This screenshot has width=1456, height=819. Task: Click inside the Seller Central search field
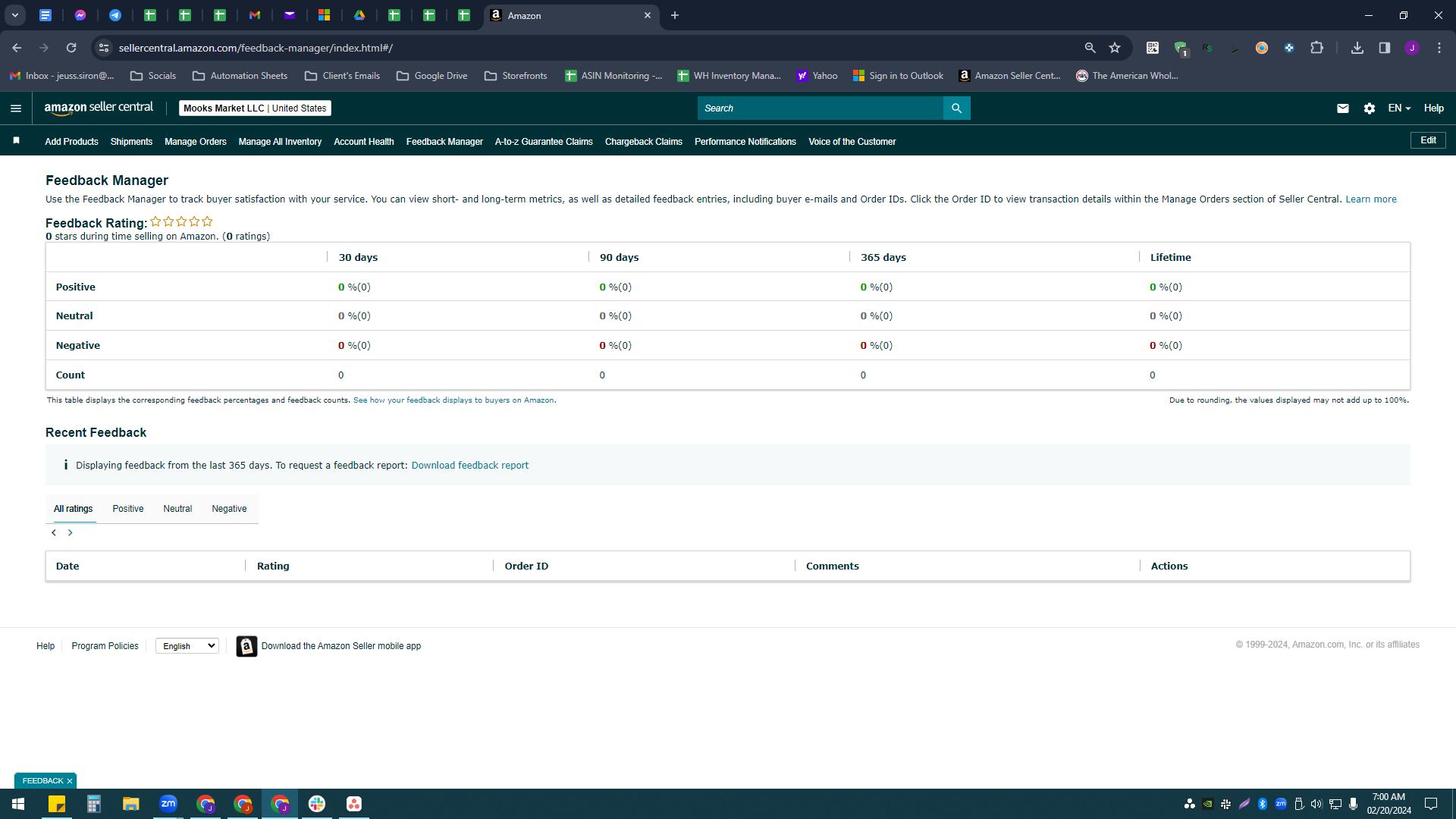point(820,108)
